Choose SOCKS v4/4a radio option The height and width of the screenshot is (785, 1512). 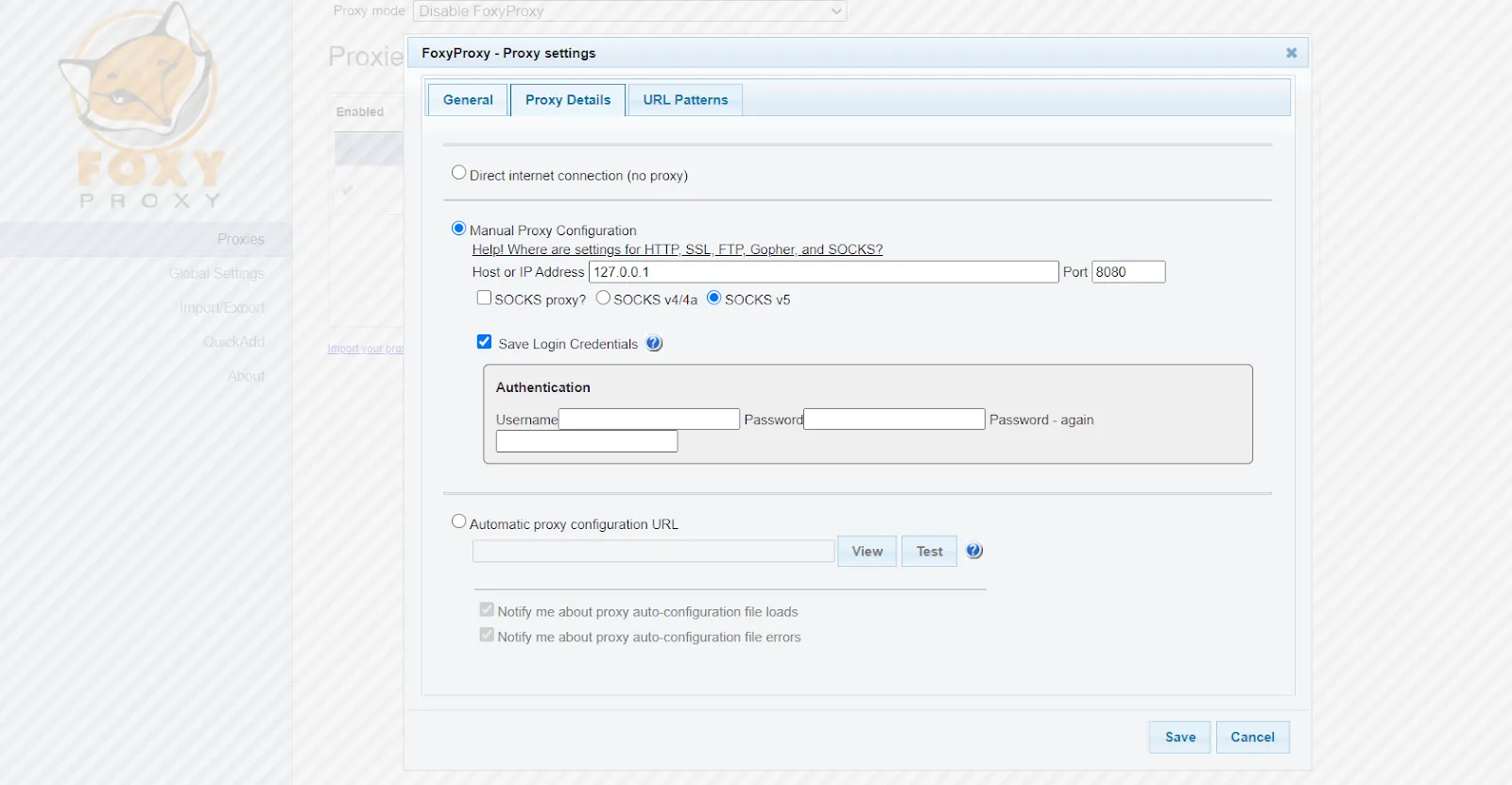[x=603, y=298]
